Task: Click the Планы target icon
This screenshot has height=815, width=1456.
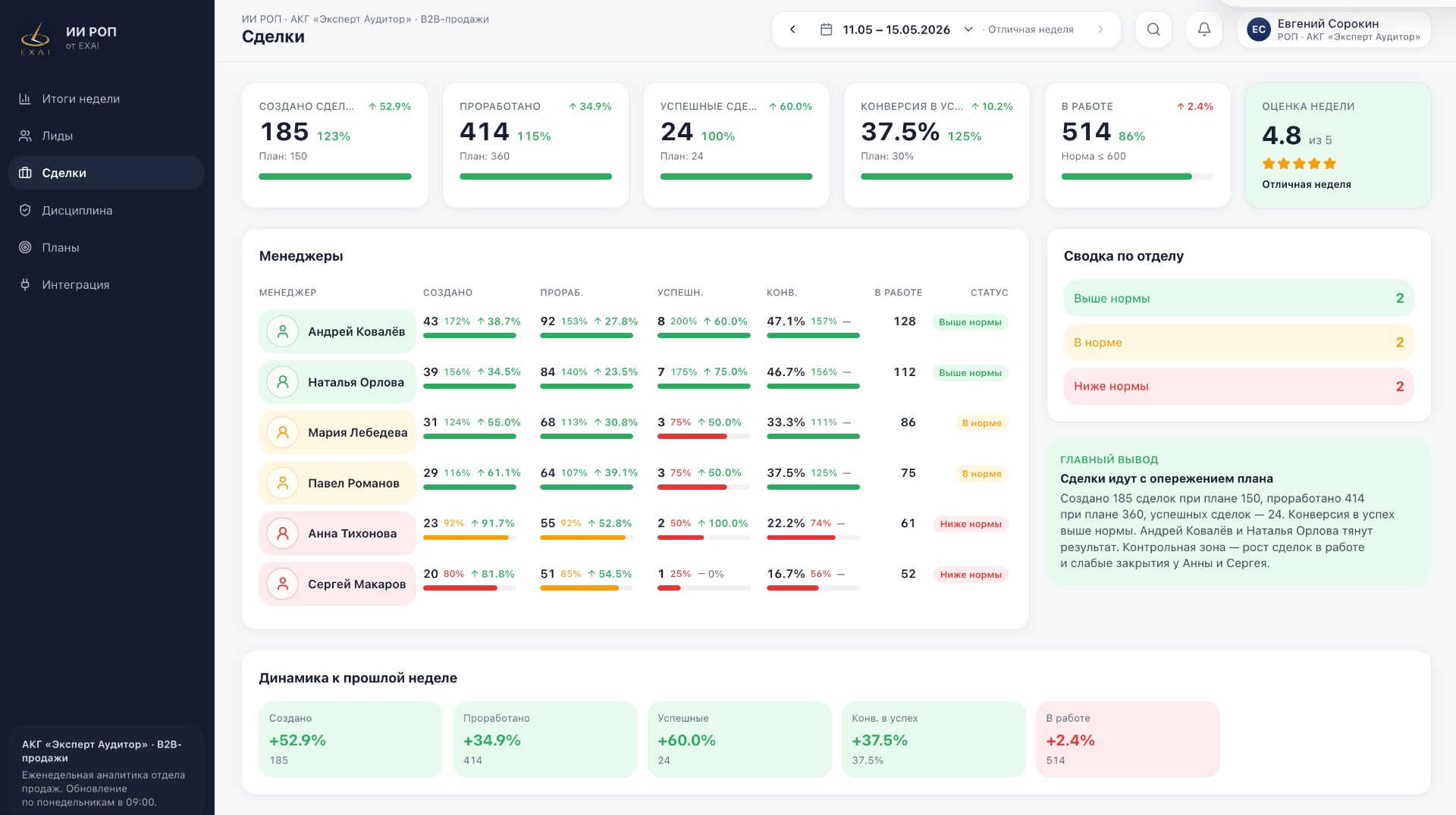Action: point(25,247)
